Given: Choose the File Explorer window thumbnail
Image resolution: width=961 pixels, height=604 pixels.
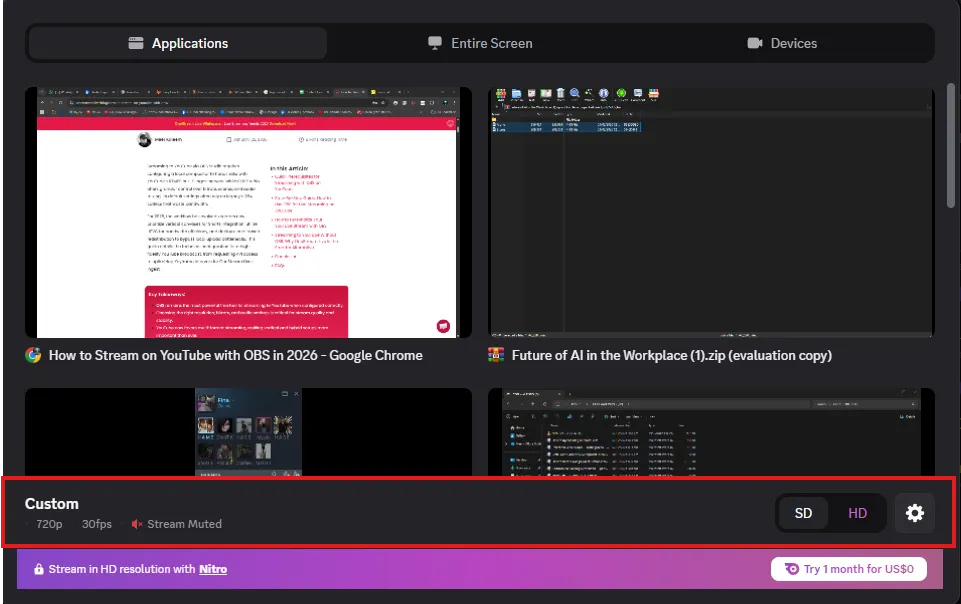Looking at the screenshot, I should click(711, 430).
